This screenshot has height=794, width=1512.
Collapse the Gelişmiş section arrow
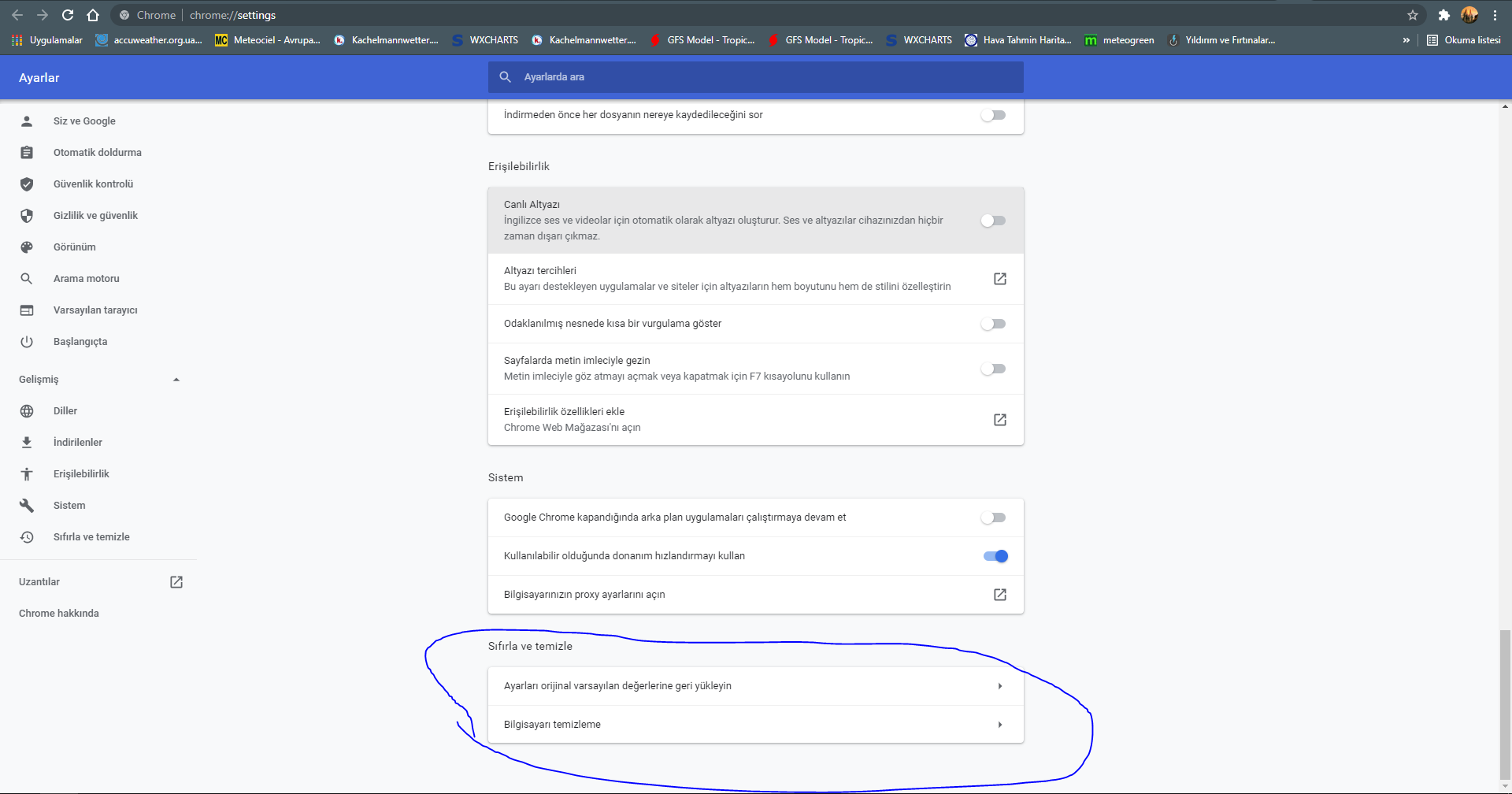(176, 380)
